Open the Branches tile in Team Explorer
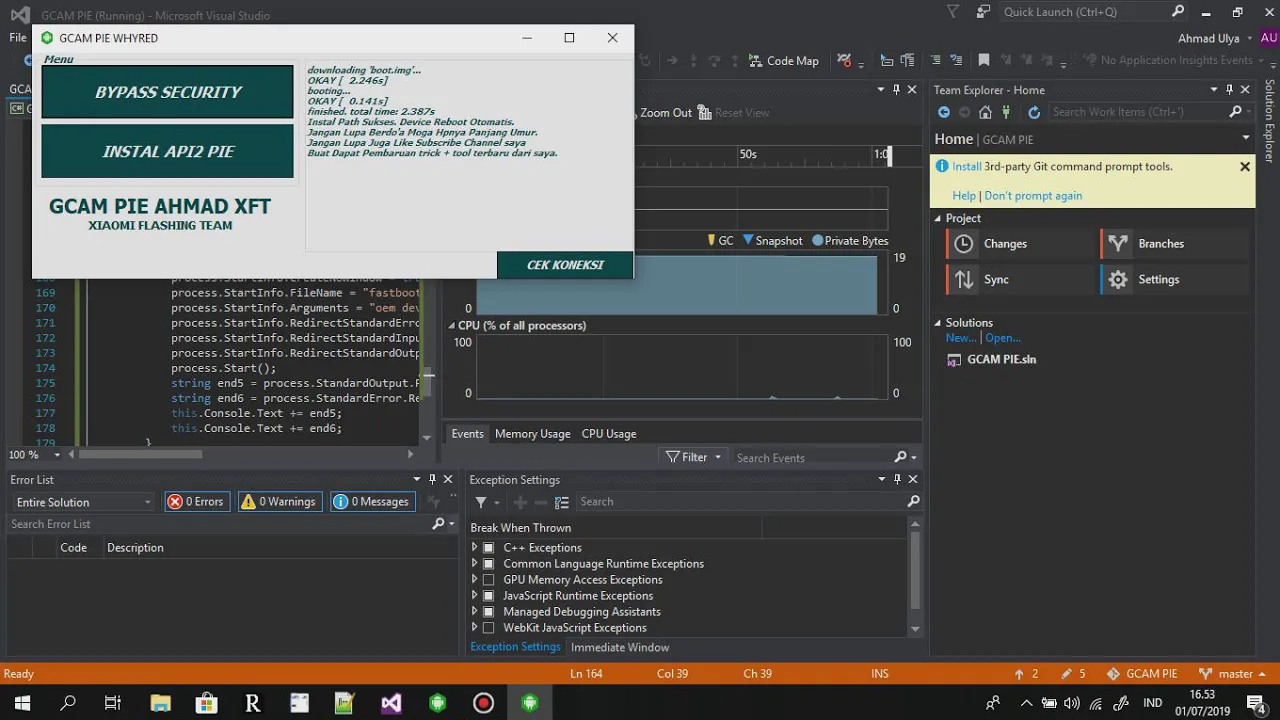 [x=1175, y=244]
